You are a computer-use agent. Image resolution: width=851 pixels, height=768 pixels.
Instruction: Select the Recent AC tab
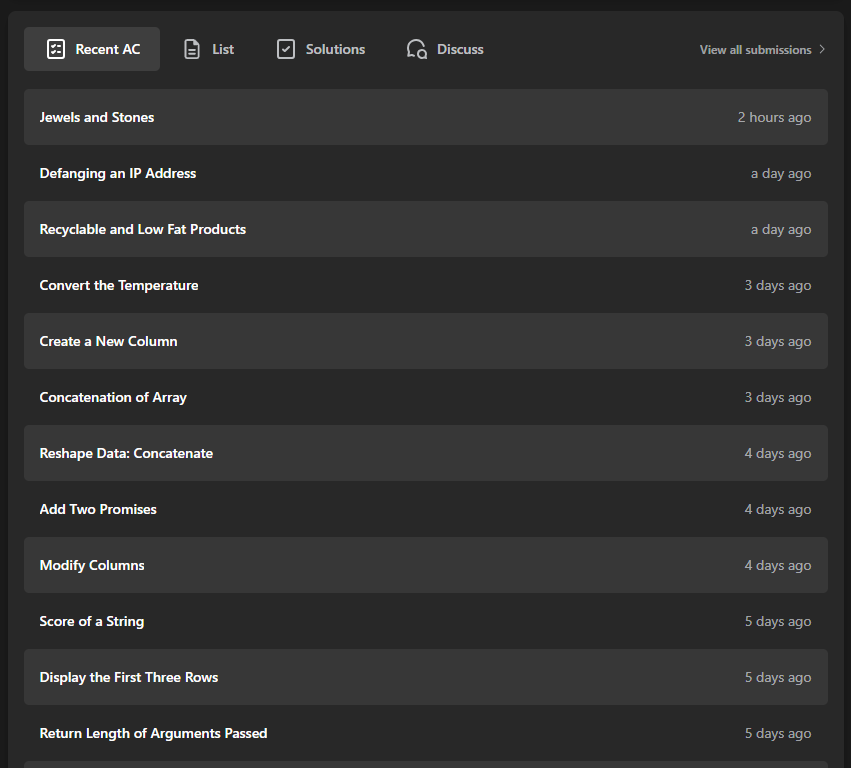click(x=107, y=49)
